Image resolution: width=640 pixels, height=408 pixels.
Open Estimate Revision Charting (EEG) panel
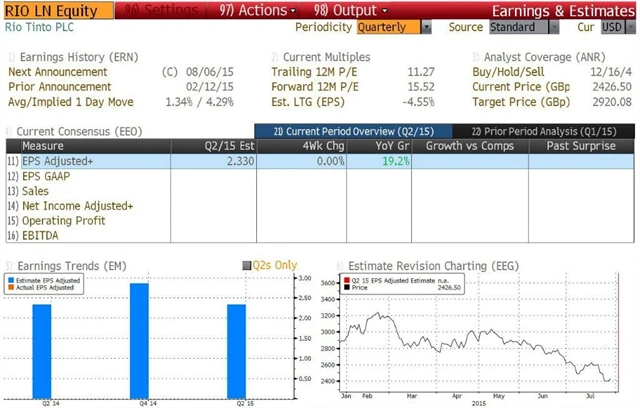pyautogui.click(x=427, y=265)
